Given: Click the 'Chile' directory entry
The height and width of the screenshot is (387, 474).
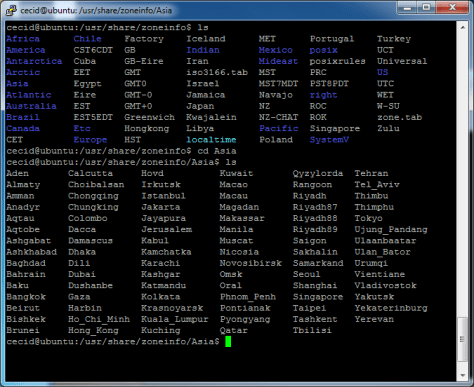Looking at the screenshot, I should pyautogui.click(x=87, y=39).
